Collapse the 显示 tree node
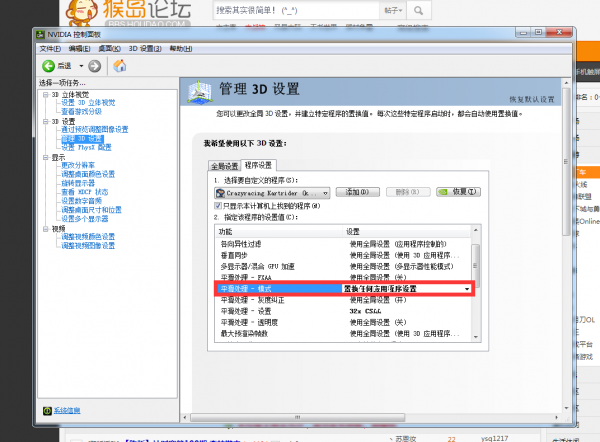 tap(46, 157)
